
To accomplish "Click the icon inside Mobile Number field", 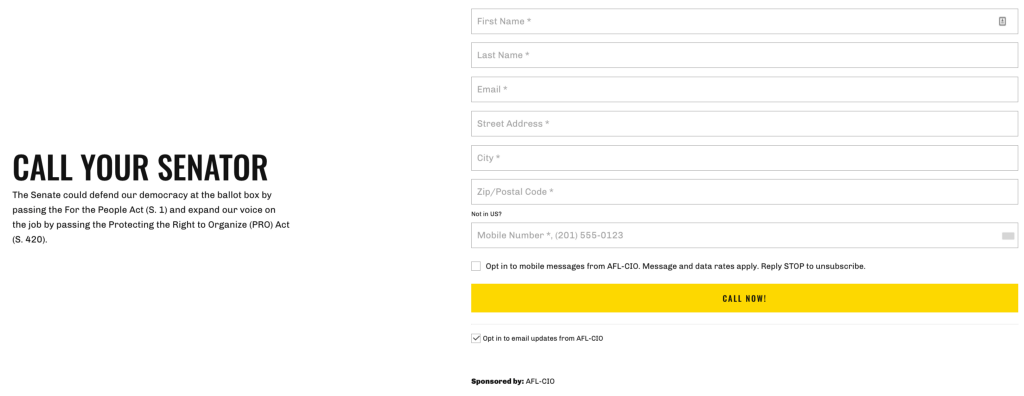I will [x=1008, y=236].
